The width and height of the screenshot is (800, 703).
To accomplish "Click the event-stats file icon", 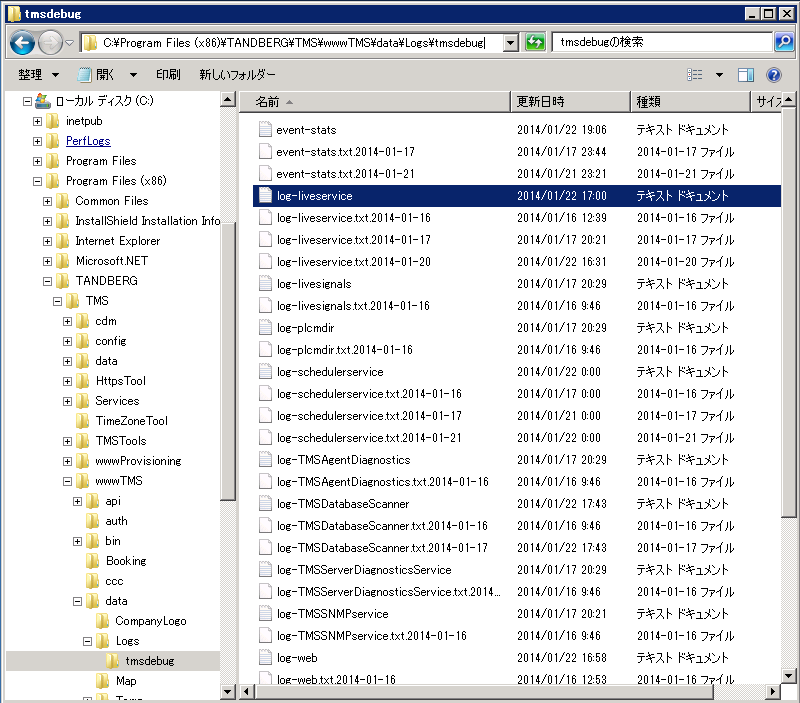I will tap(265, 130).
